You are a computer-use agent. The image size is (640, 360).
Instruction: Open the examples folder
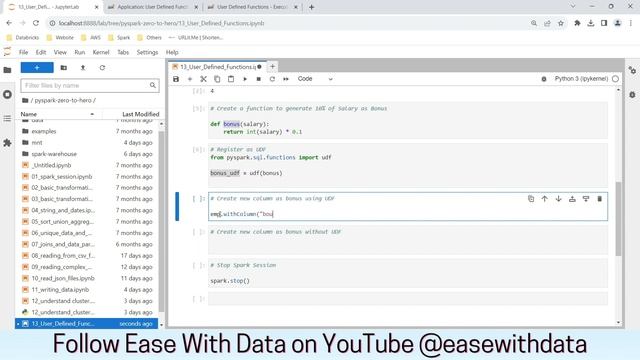[x=87, y=131]
